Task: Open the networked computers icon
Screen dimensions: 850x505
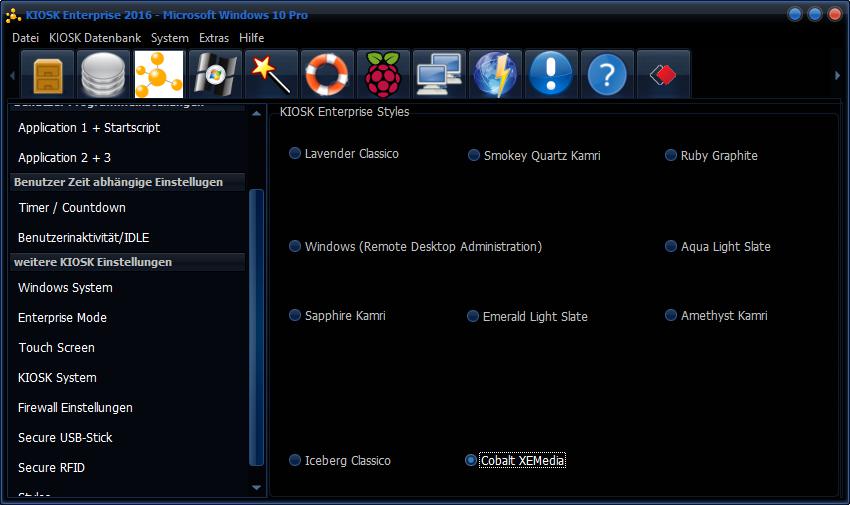Action: [x=439, y=74]
